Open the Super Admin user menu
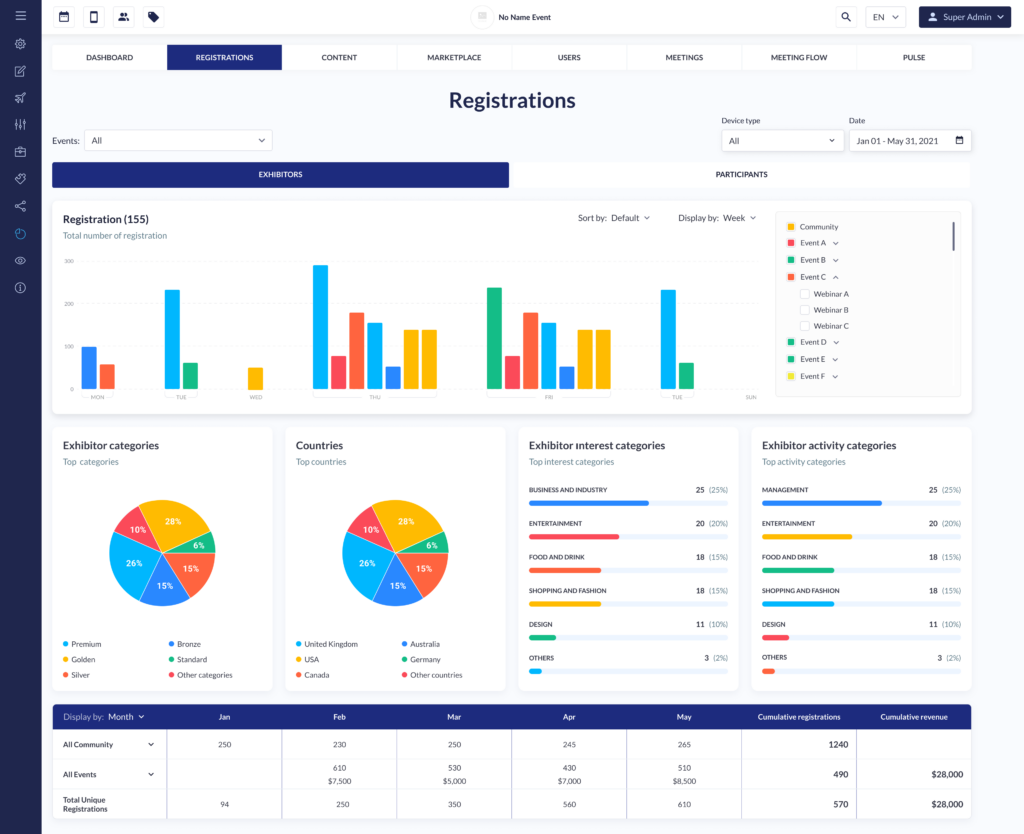Screen dimensions: 1024x834 pos(965,17)
